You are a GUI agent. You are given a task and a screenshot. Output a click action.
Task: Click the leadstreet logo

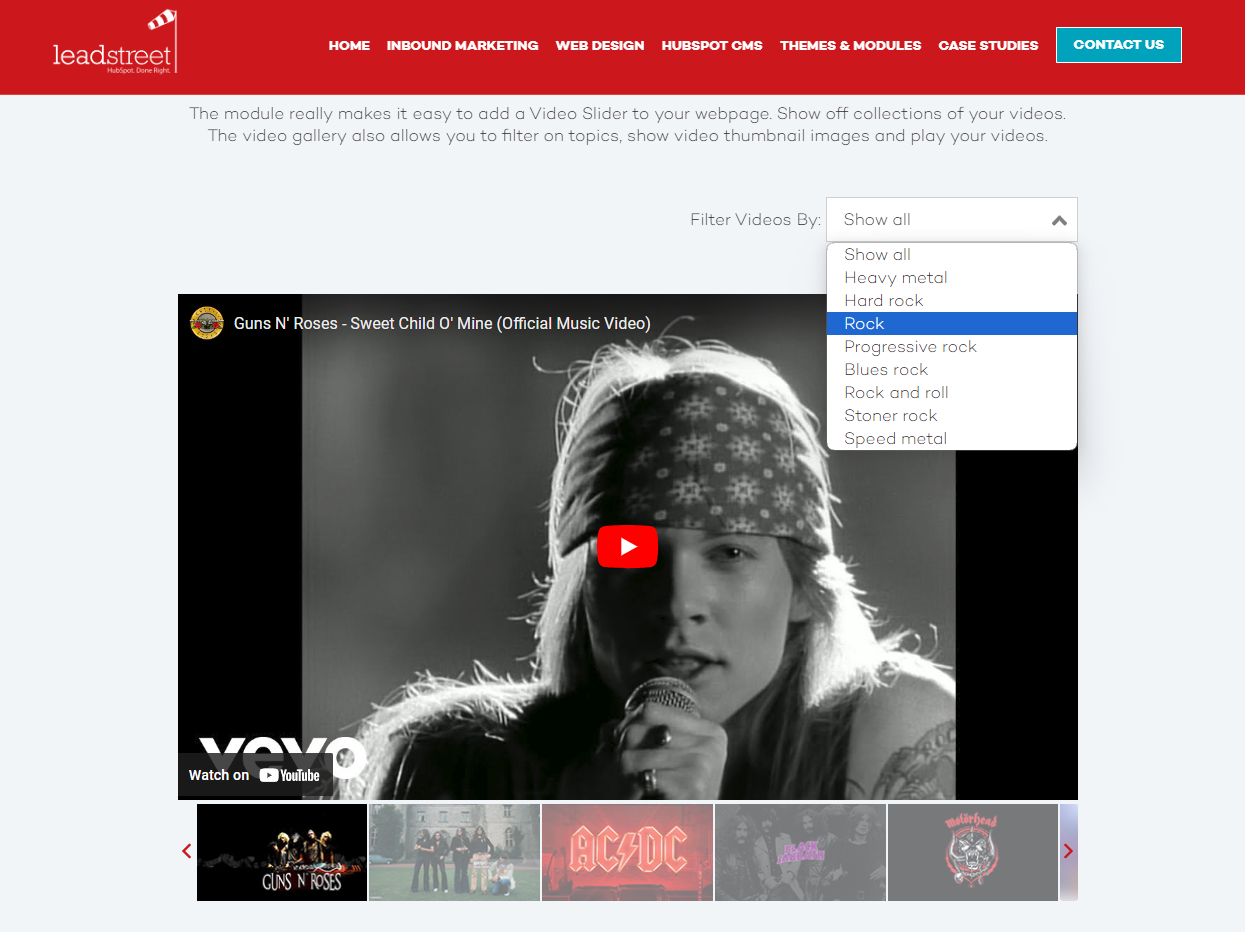click(116, 43)
